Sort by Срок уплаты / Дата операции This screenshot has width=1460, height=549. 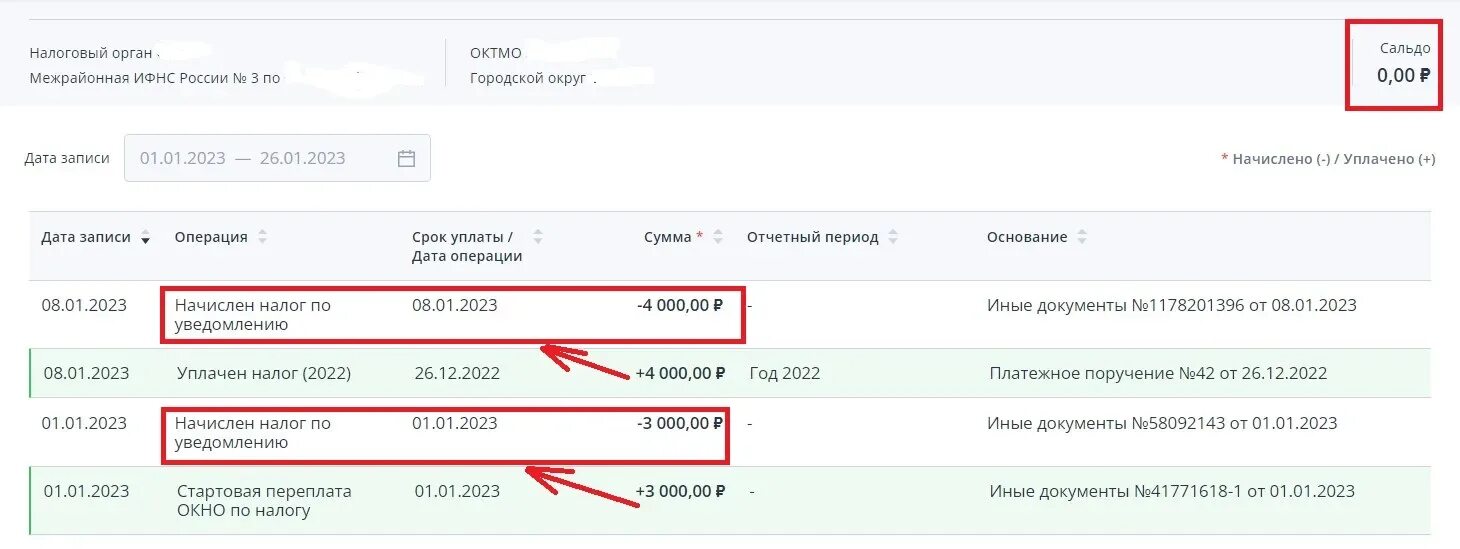click(538, 238)
